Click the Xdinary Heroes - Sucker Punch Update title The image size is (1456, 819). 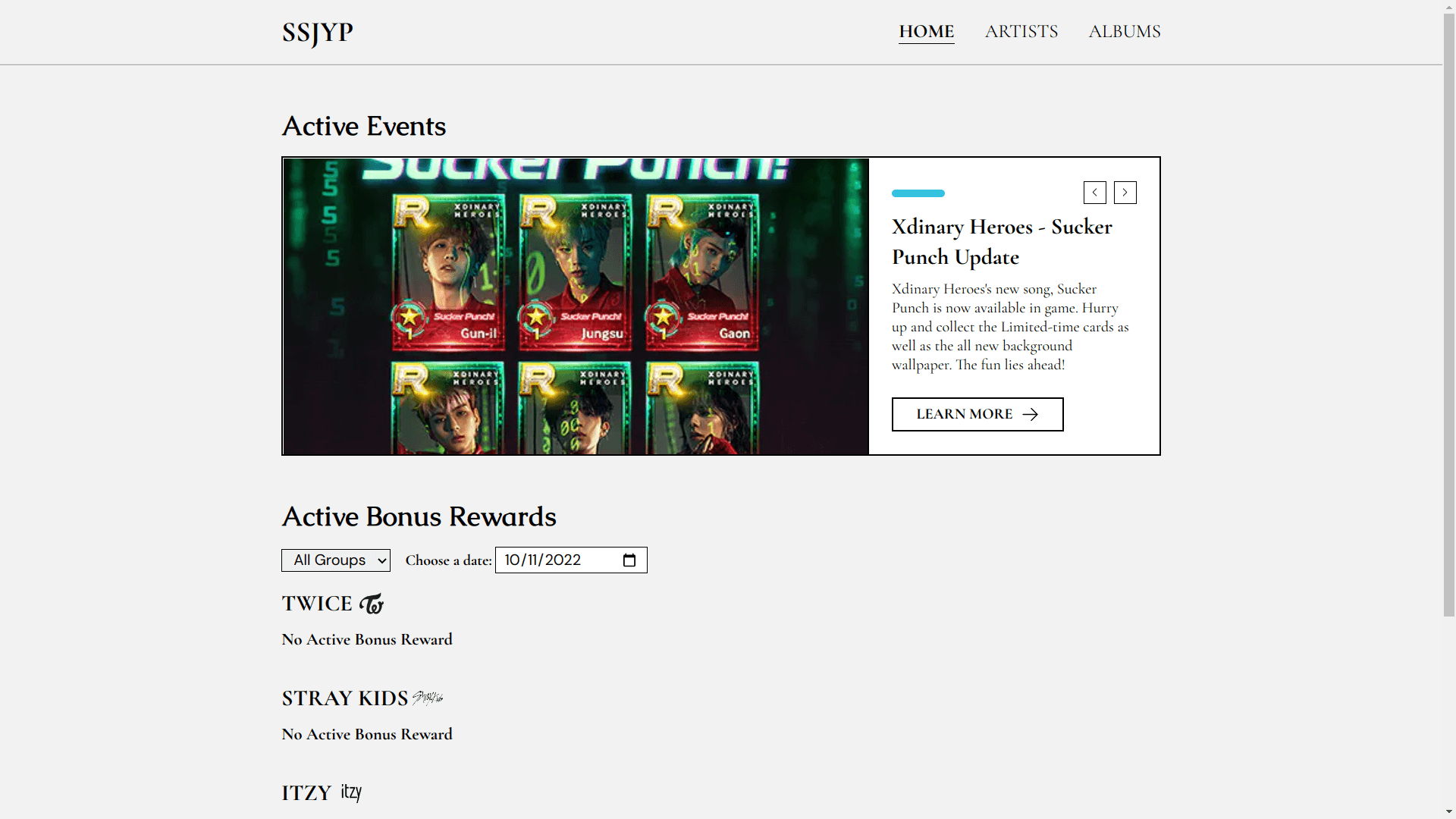[1002, 242]
